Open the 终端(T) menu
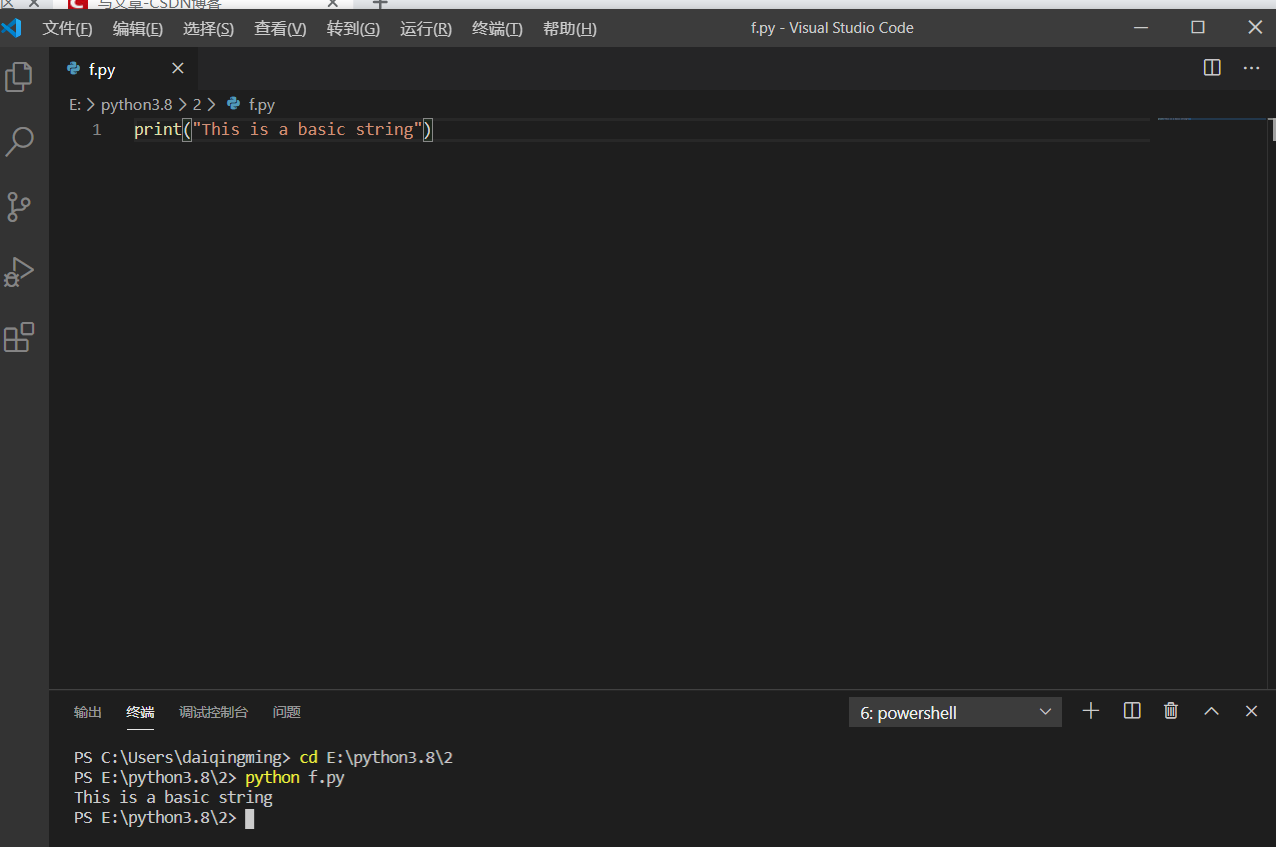The image size is (1276, 847). [x=497, y=29]
